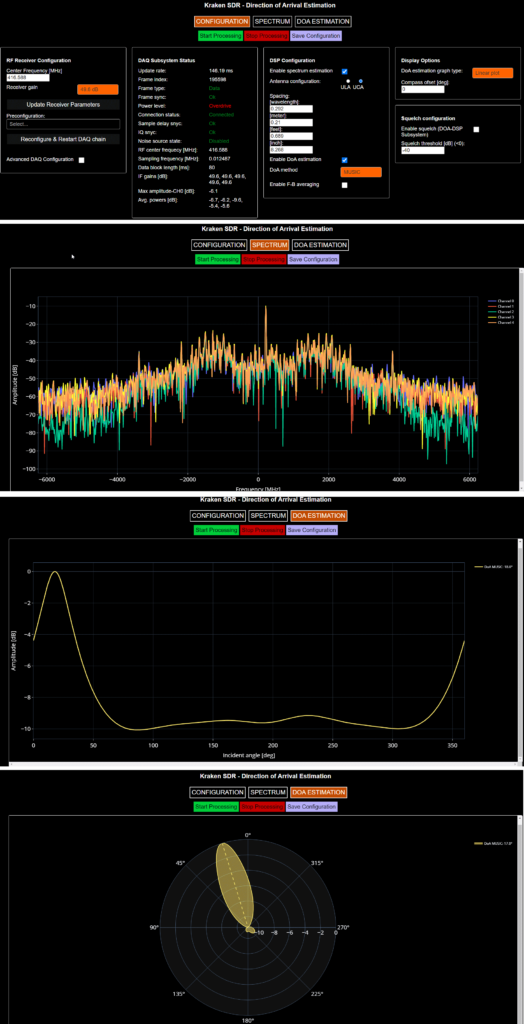The image size is (524, 1024).
Task: Open CONFIGURATION tab in the configuration view
Action: click(x=221, y=22)
